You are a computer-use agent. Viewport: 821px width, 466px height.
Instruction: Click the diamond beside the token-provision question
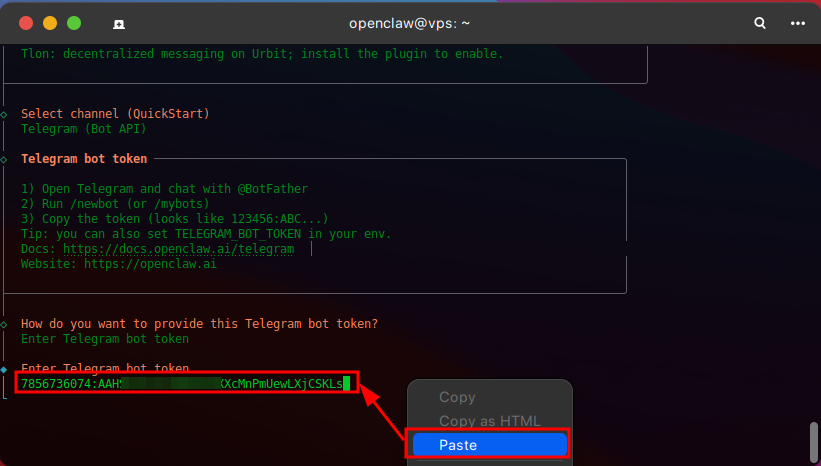5,324
